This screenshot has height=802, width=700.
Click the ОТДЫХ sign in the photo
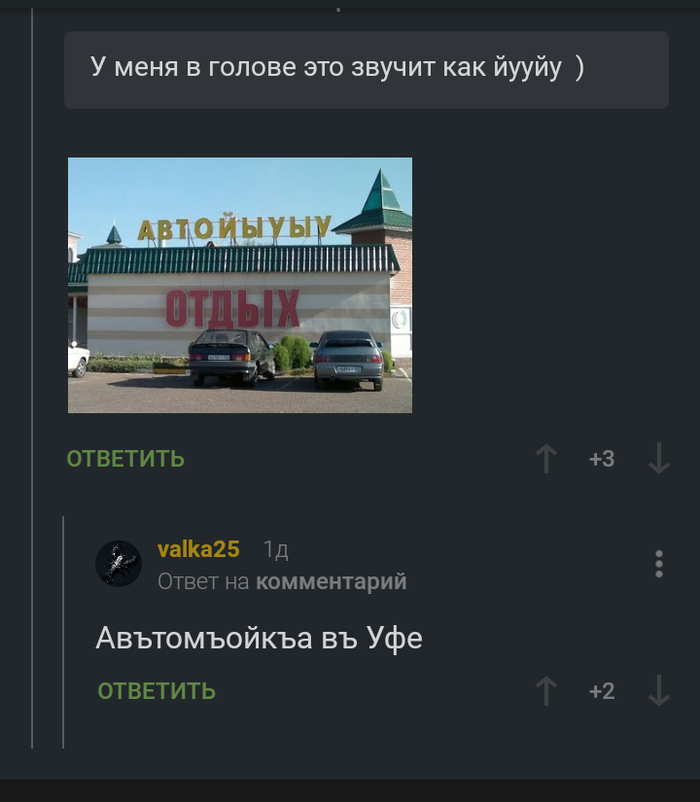click(x=232, y=308)
